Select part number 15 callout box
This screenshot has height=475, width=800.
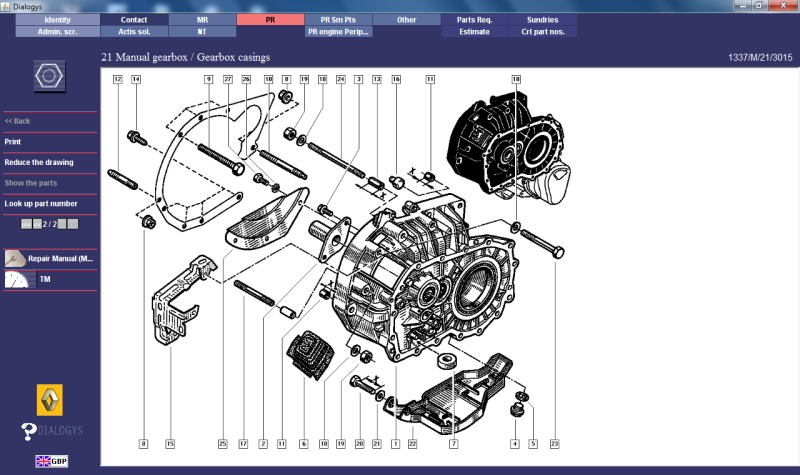pyautogui.click(x=170, y=443)
